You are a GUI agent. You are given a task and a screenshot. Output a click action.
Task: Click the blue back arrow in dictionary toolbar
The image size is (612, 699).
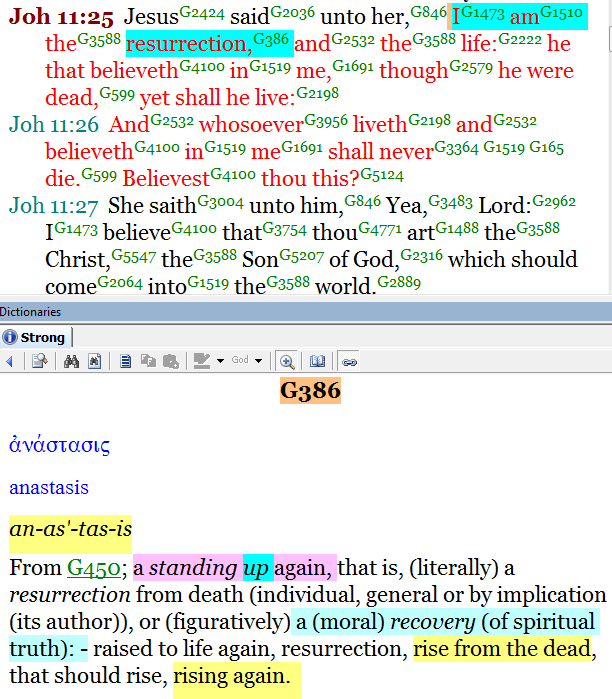tap(9, 362)
